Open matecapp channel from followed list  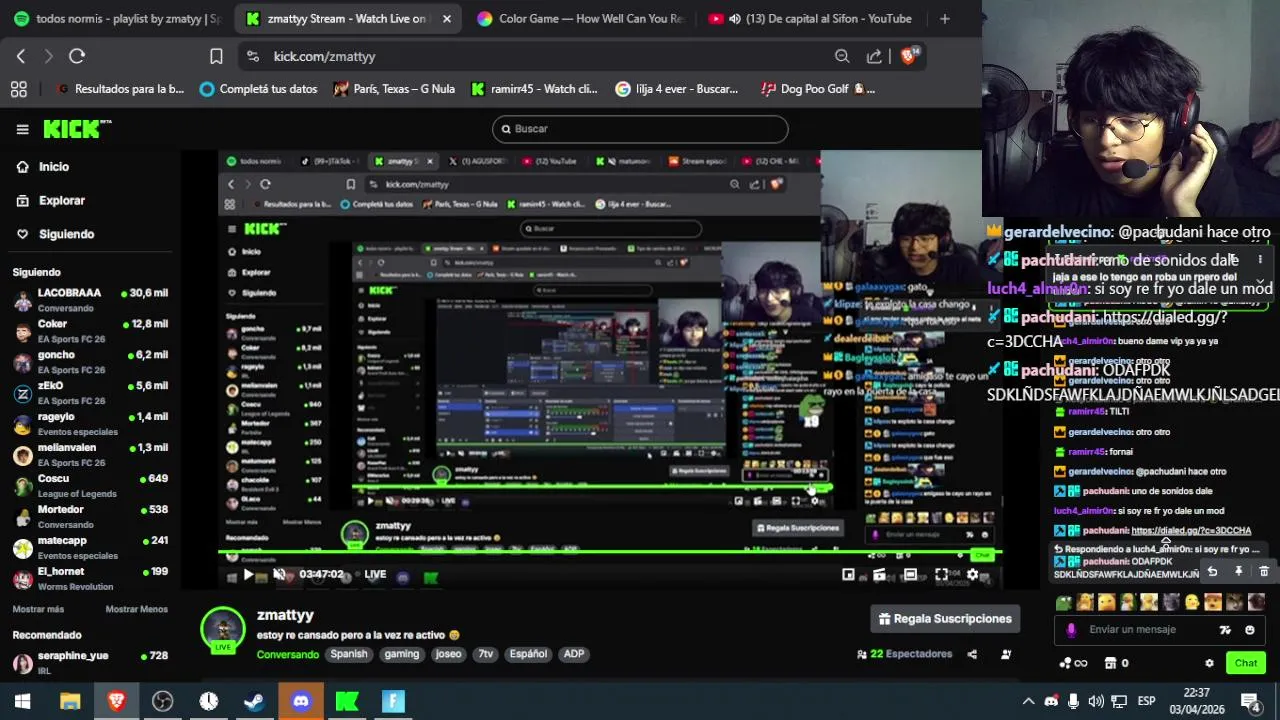point(90,547)
